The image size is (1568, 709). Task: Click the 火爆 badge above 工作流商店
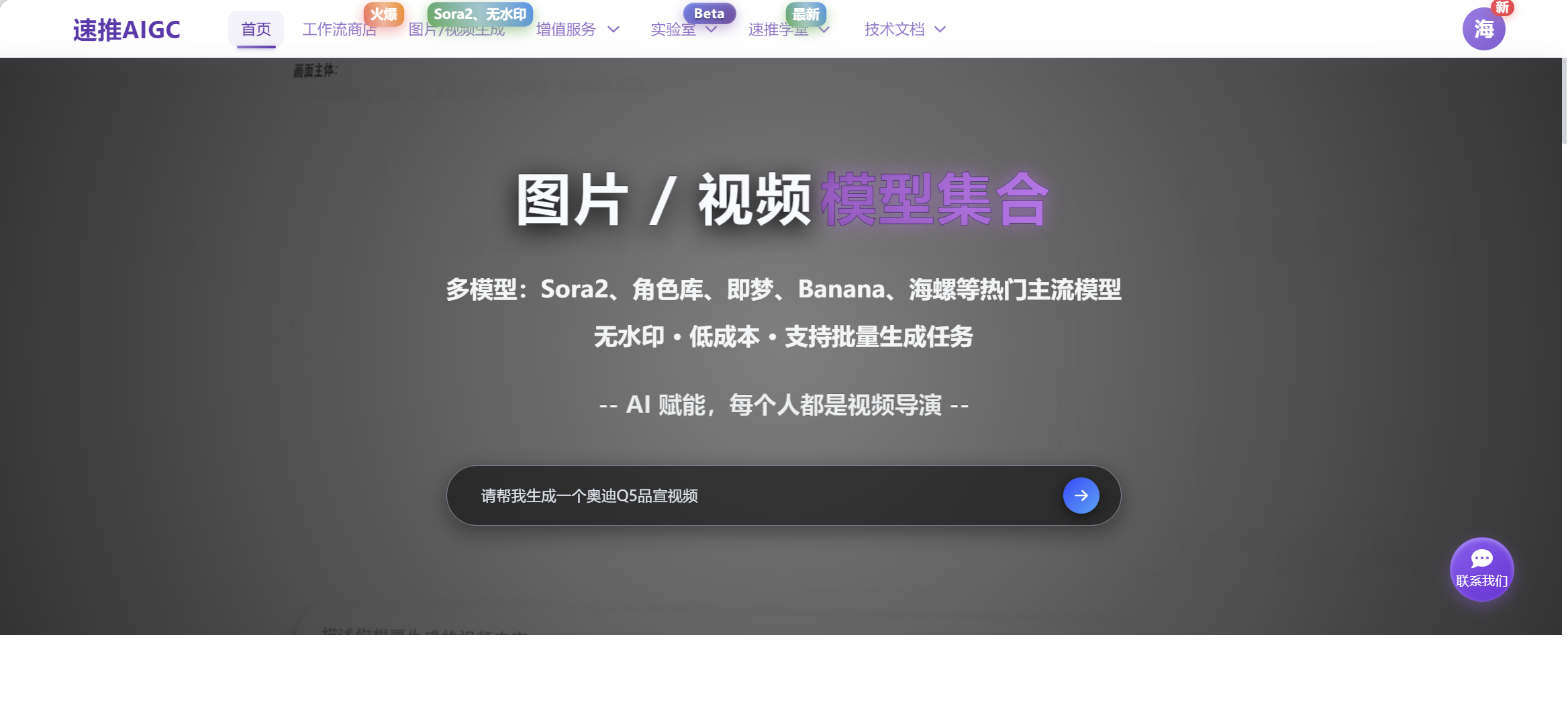383,14
